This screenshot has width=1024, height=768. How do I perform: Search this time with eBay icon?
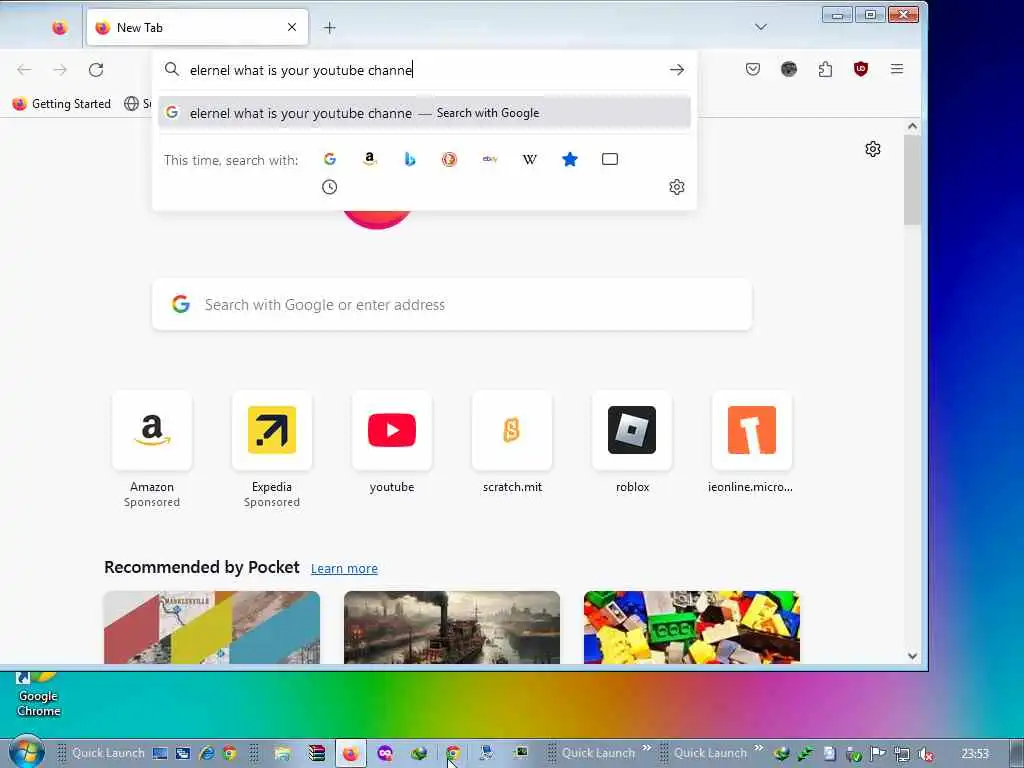point(490,159)
